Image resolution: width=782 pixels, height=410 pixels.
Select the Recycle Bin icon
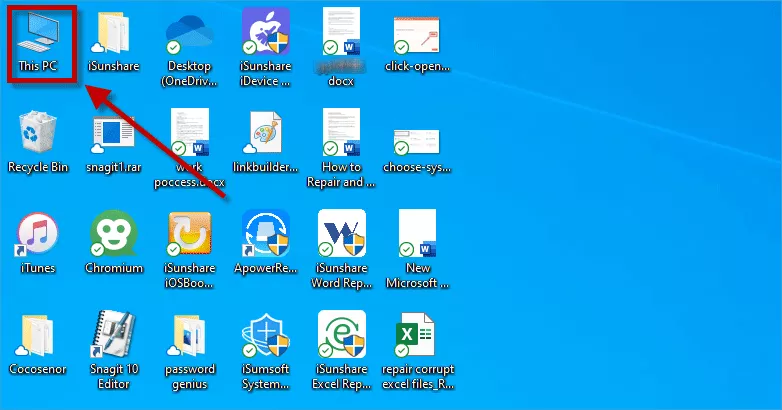37,133
